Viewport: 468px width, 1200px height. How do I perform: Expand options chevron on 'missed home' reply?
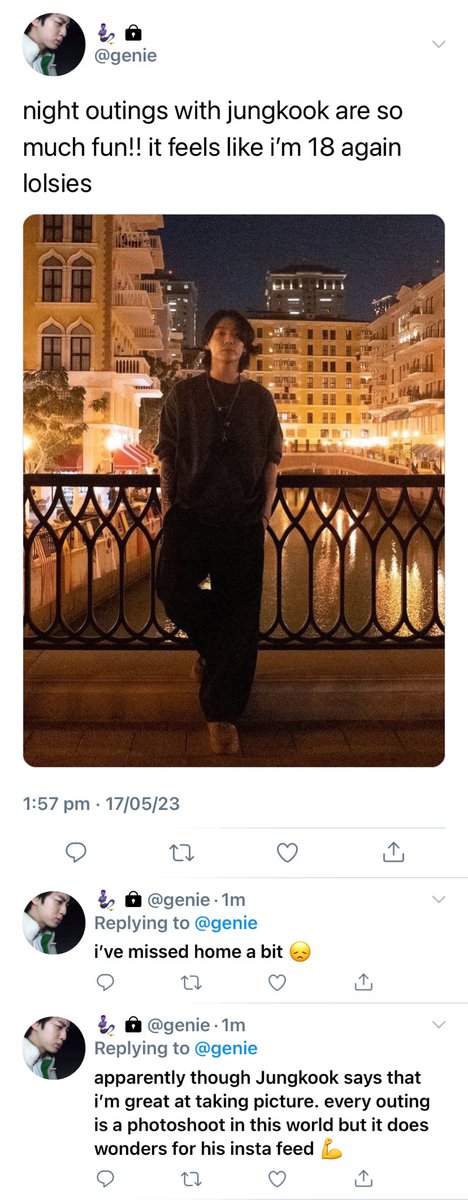438,900
